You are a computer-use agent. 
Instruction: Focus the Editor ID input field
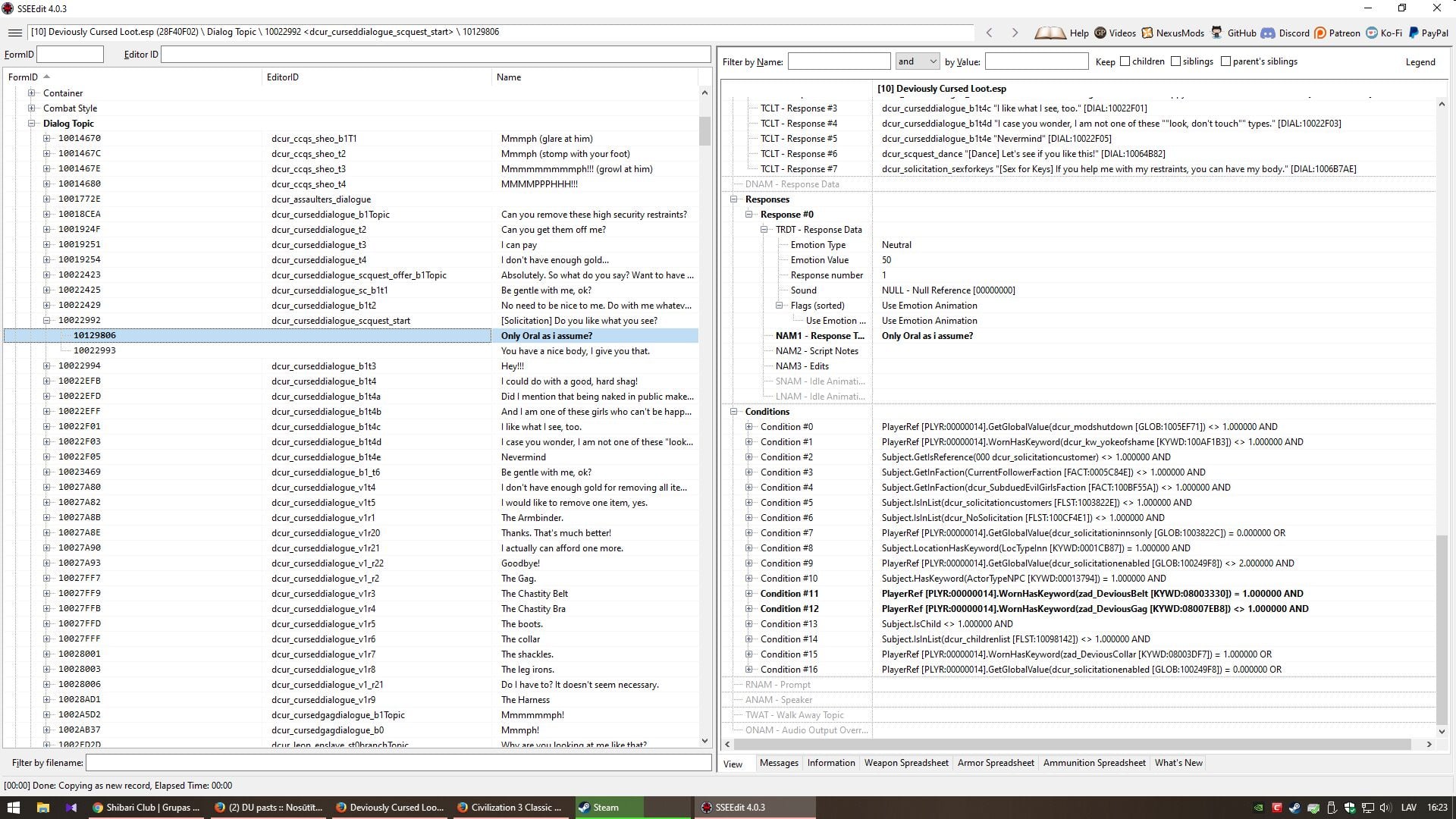[435, 55]
